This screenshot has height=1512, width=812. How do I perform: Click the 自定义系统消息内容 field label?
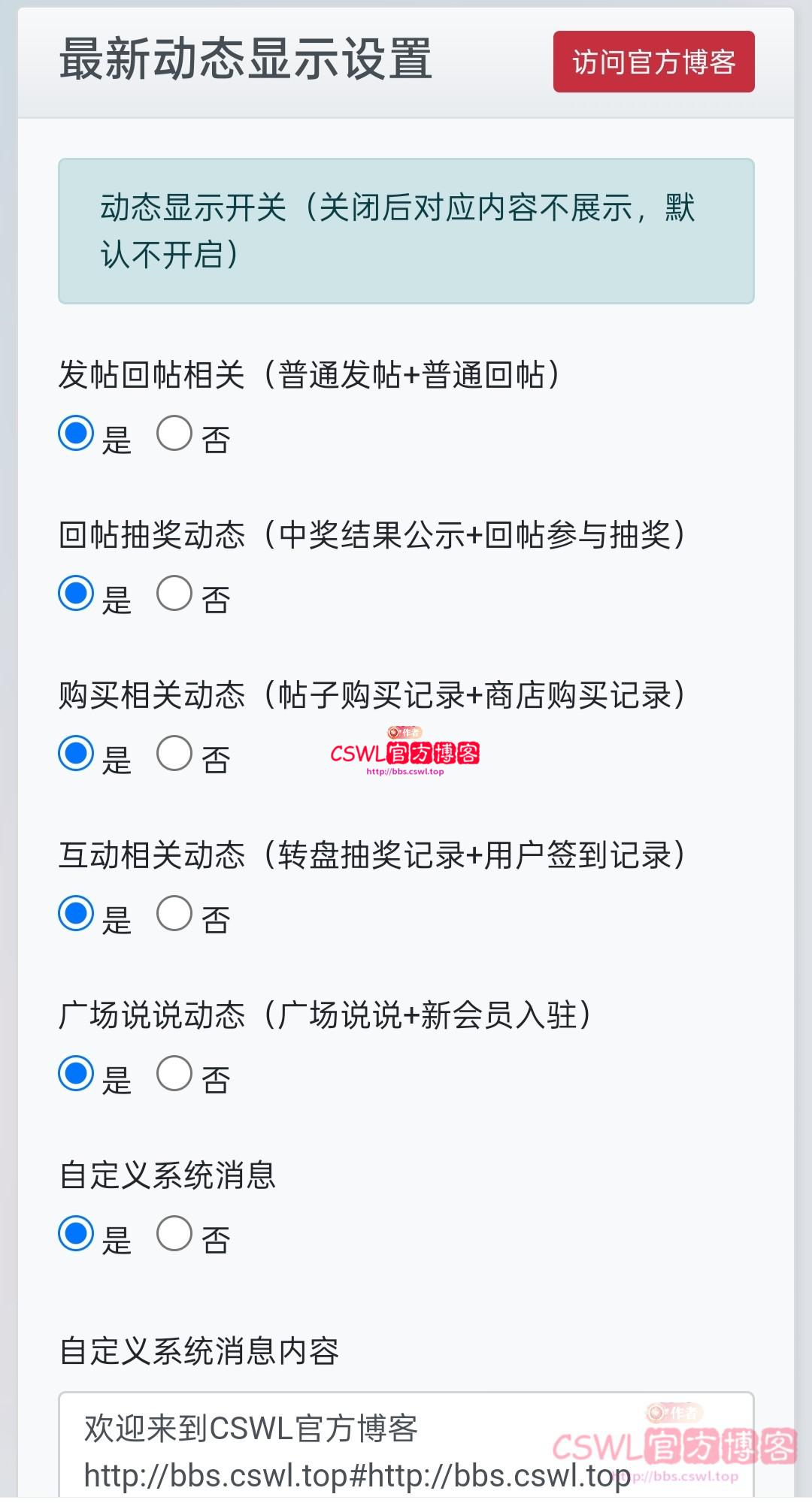click(199, 1351)
